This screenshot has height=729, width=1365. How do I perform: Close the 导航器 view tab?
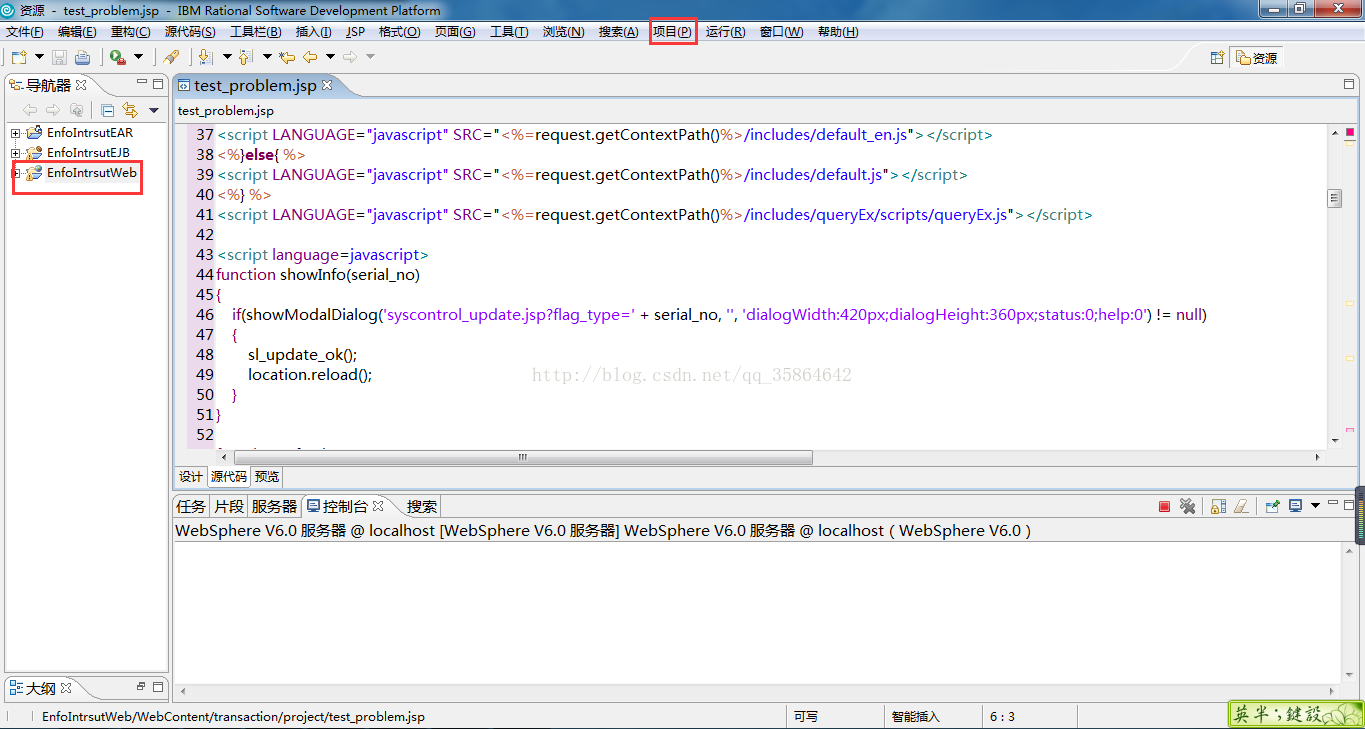tap(82, 85)
